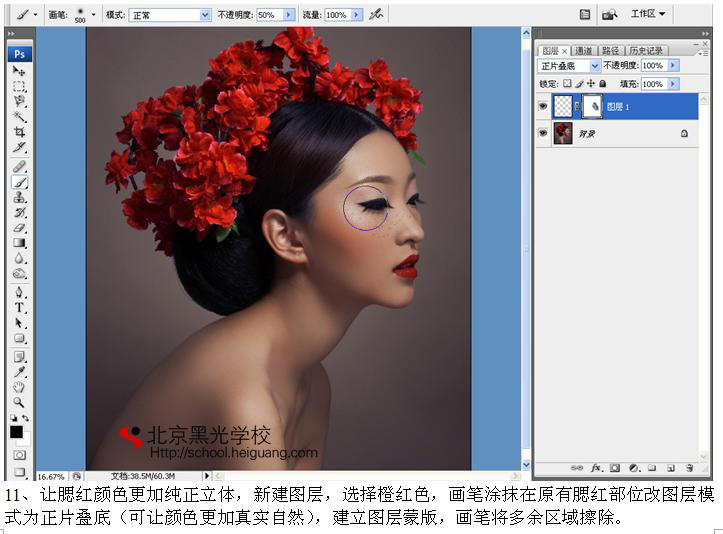Select the 背景 layer thumbnail
Viewport: 723px width, 534px height.
[563, 133]
